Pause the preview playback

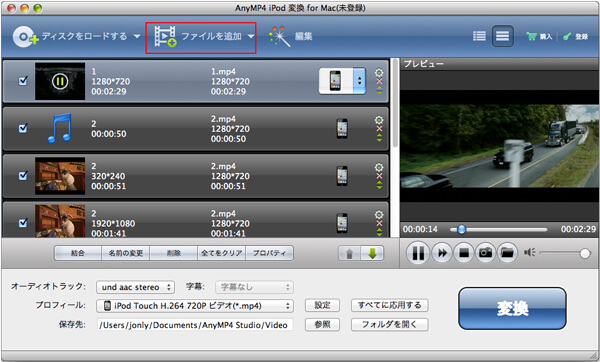point(418,253)
